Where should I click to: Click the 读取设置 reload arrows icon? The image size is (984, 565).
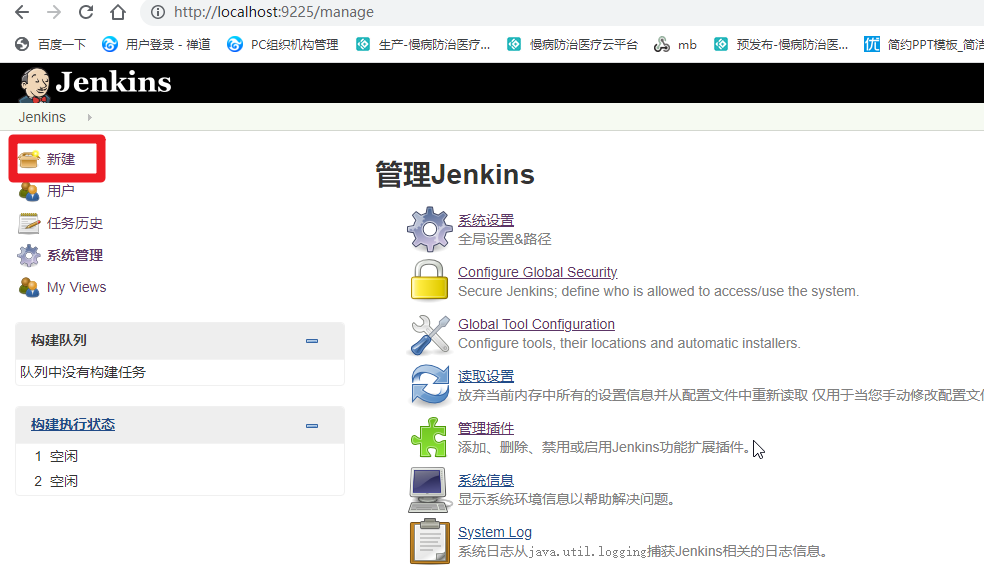430,385
